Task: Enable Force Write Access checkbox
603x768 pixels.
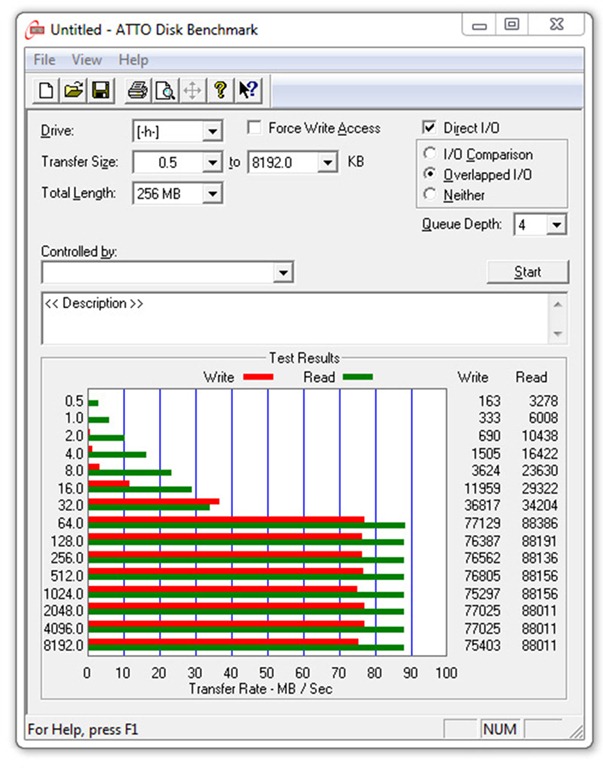Action: 254,128
